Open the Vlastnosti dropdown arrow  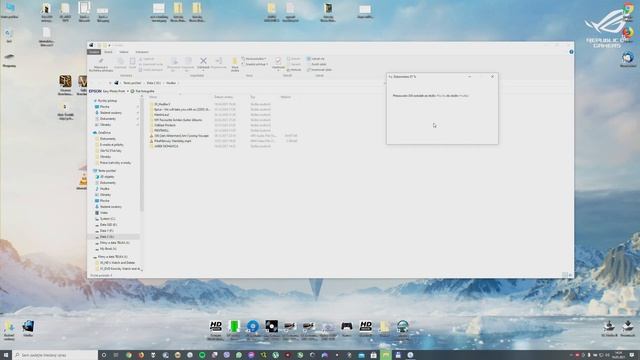278,71
